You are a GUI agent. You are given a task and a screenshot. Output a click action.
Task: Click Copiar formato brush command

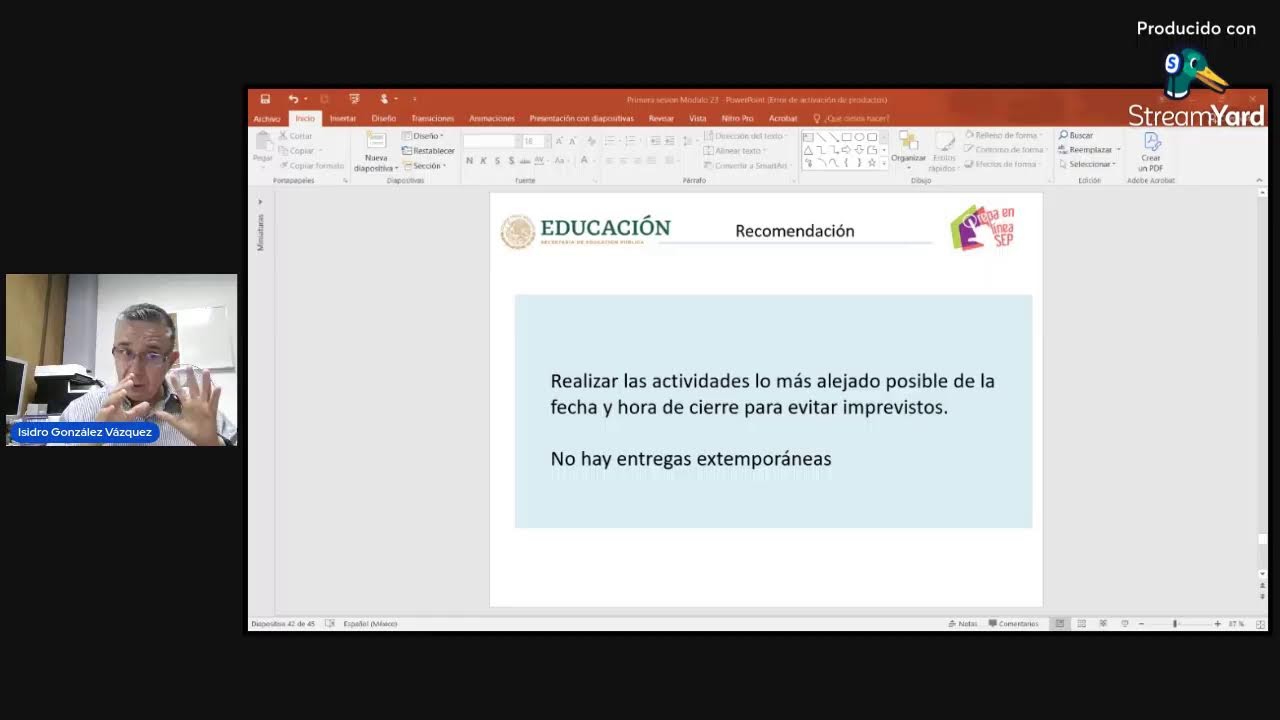click(311, 166)
